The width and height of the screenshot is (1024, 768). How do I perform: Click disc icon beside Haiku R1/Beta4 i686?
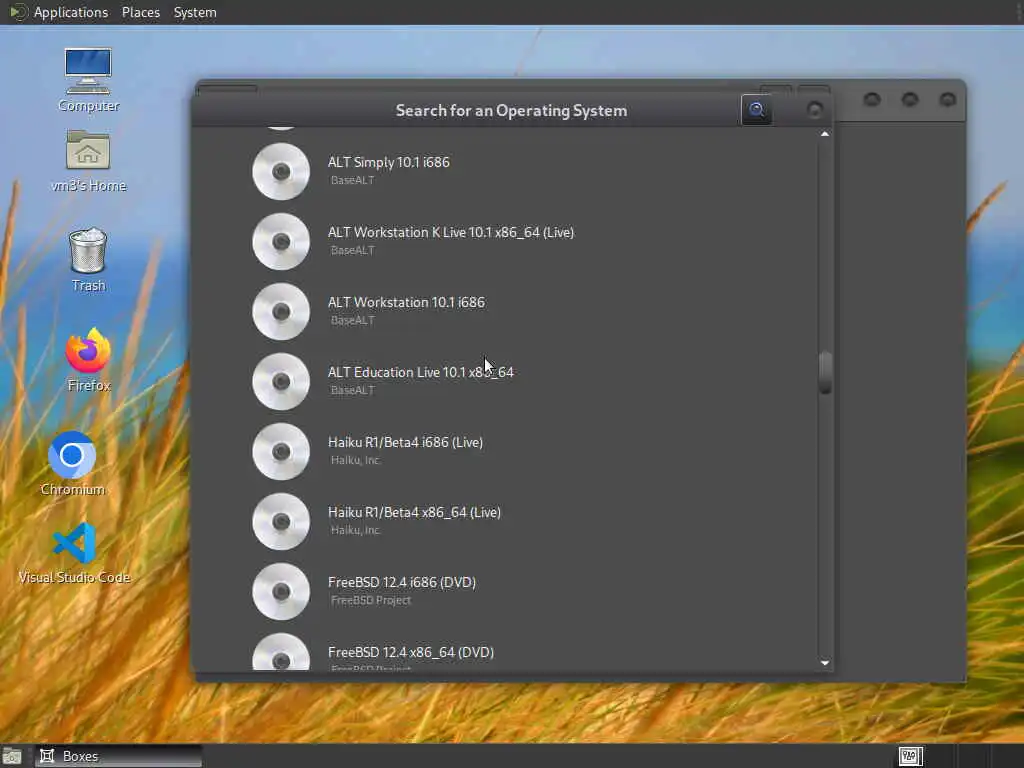pyautogui.click(x=281, y=451)
